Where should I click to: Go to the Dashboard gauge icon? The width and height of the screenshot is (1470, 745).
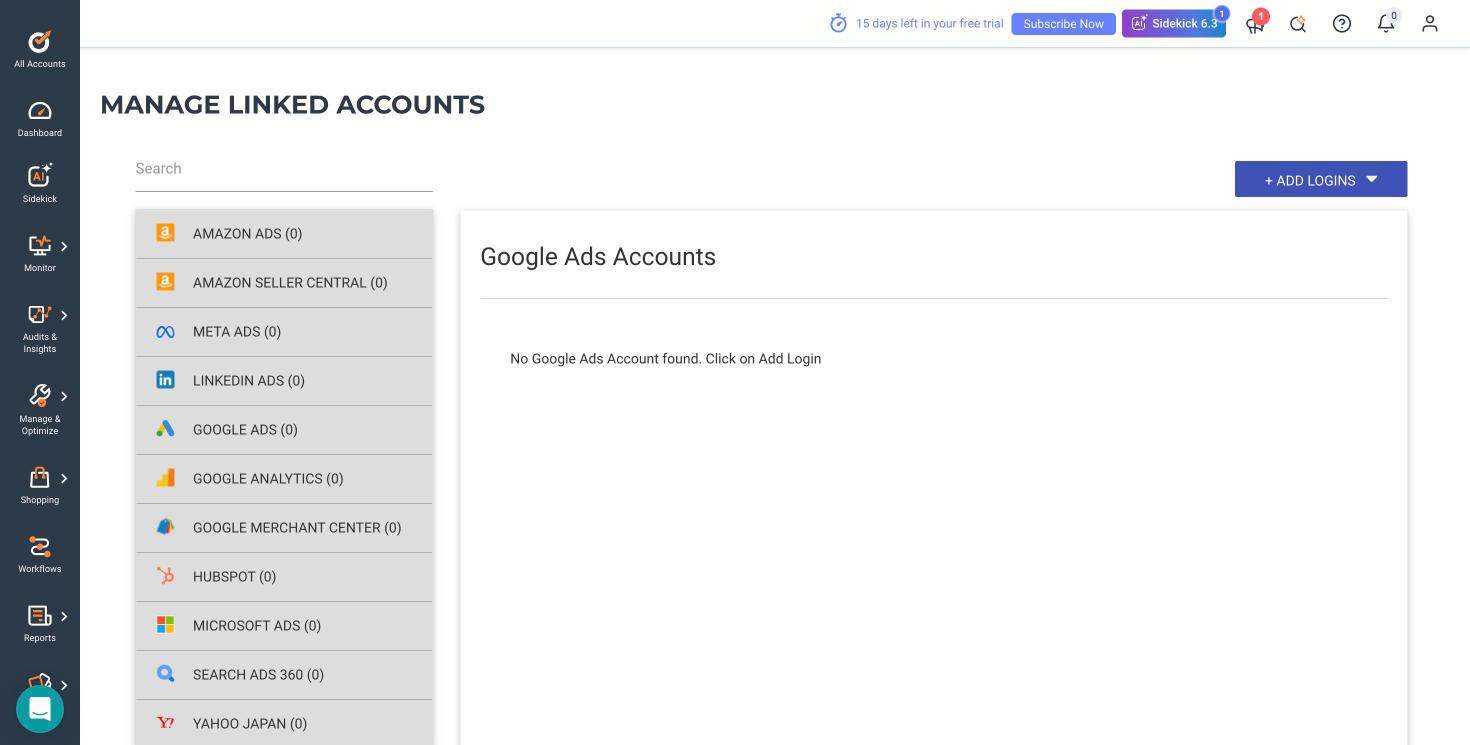[40, 111]
